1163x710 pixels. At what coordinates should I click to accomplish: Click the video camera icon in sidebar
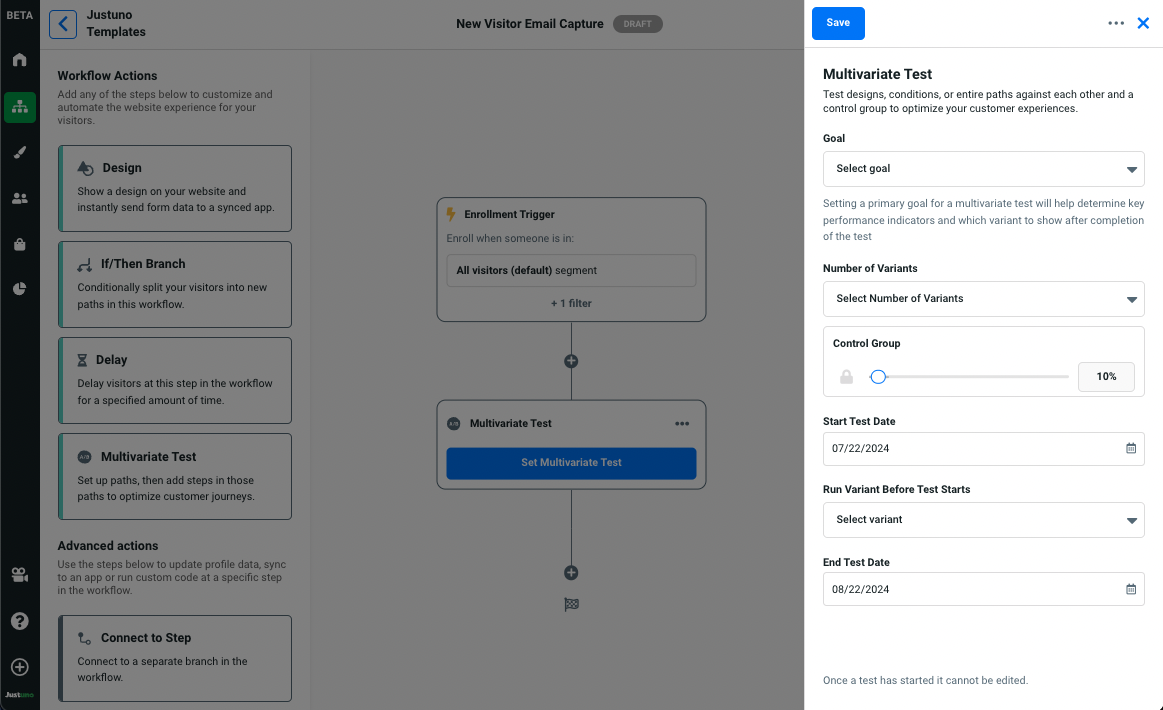[x=19, y=575]
